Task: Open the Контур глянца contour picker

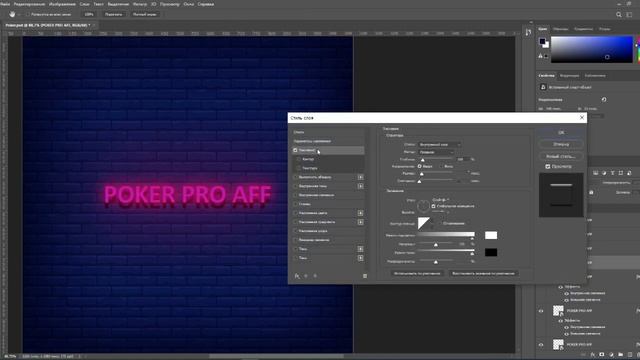Action: point(424,223)
